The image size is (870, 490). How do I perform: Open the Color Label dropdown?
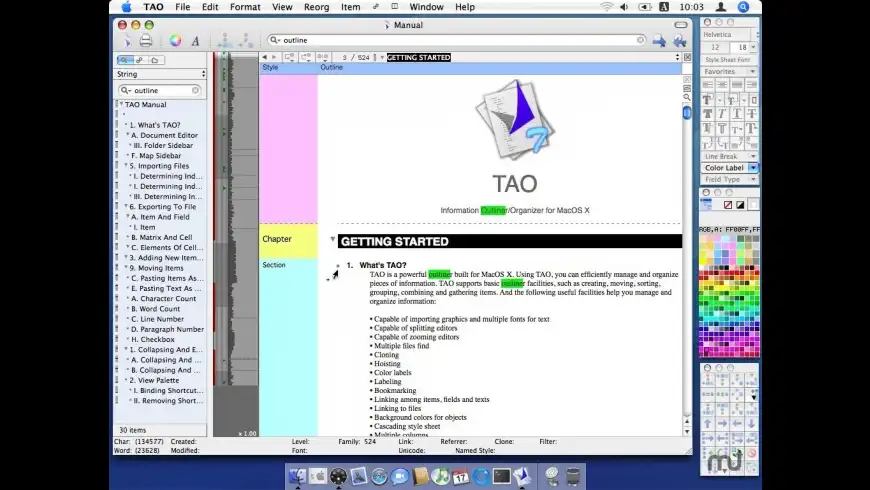tap(729, 168)
